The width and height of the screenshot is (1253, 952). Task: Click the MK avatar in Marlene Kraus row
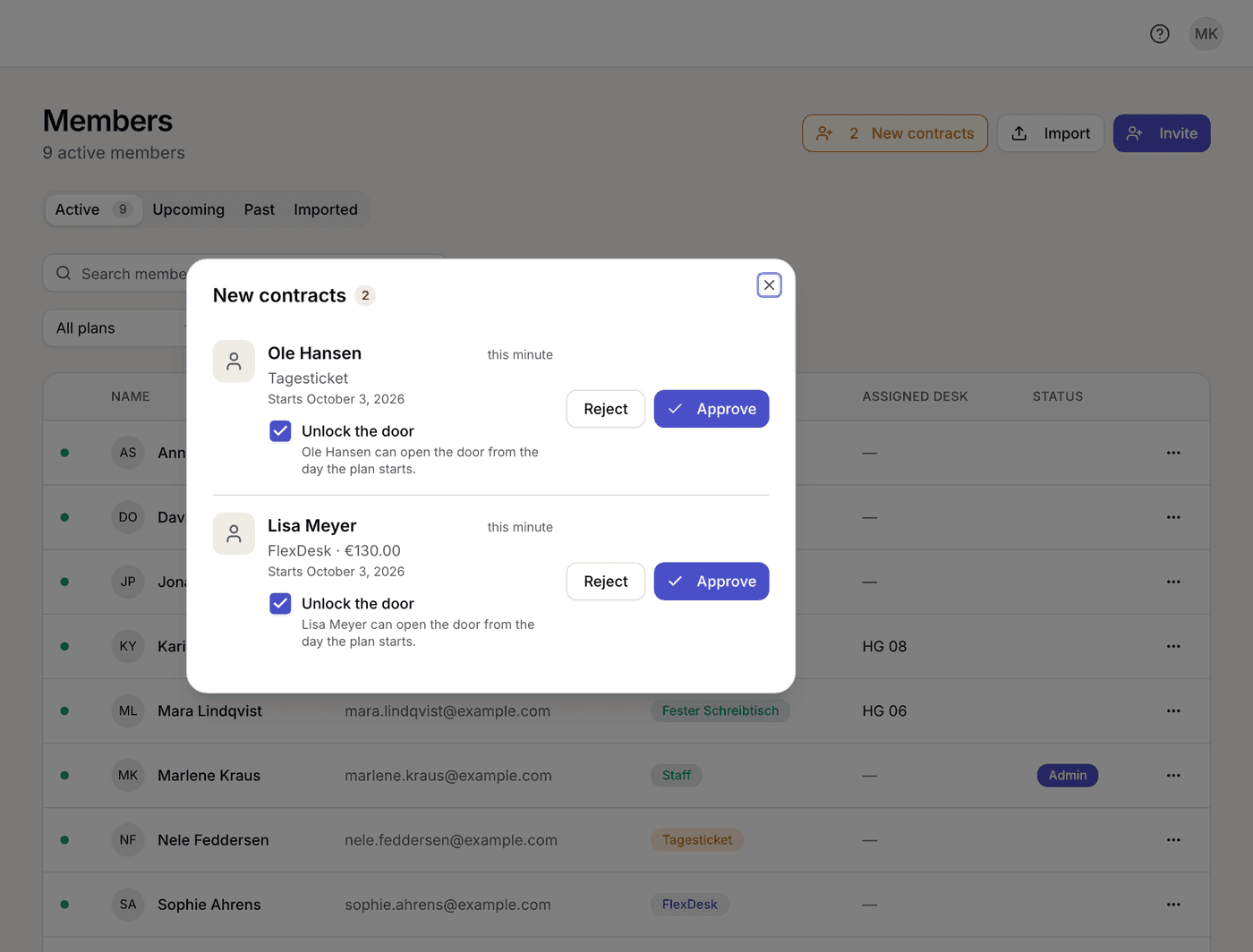pos(128,776)
